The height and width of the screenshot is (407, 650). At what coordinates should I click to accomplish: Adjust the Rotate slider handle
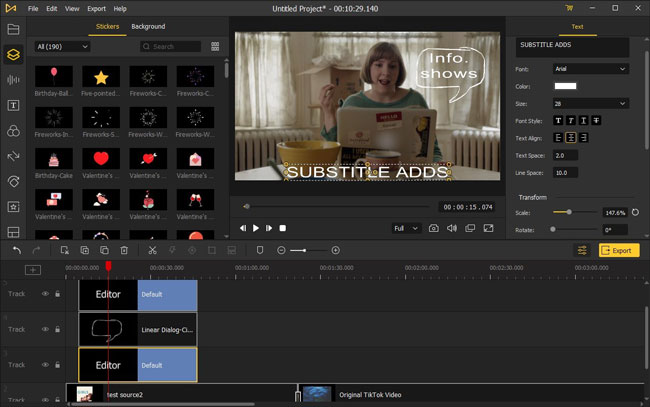pos(553,229)
